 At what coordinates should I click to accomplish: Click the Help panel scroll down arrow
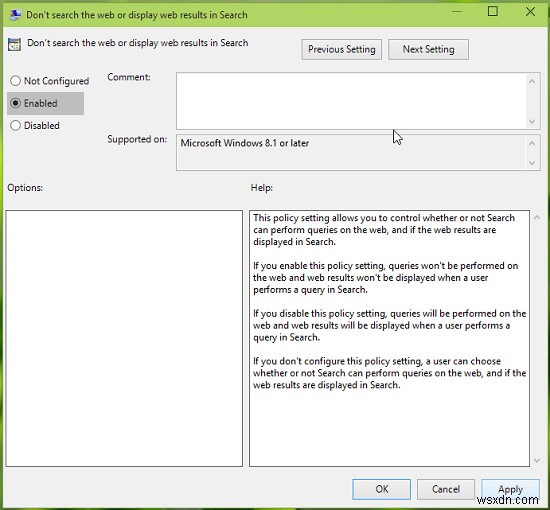tap(537, 460)
